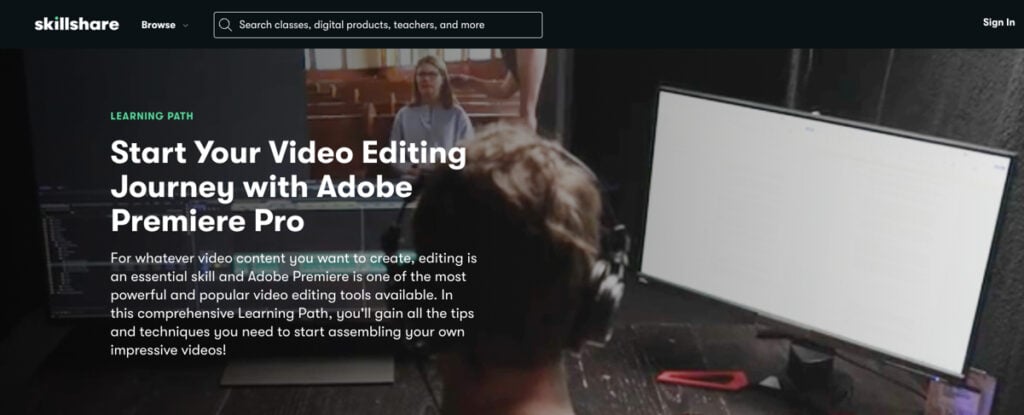Focus the search classes input field

click(377, 25)
